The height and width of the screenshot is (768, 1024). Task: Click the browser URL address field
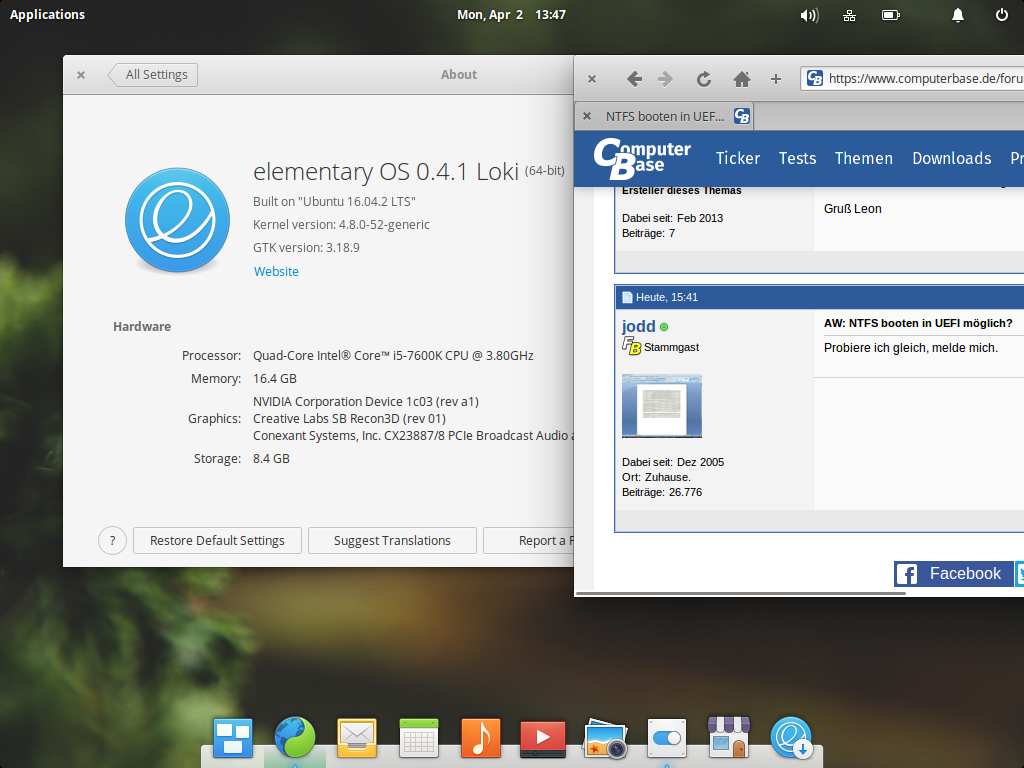click(914, 78)
